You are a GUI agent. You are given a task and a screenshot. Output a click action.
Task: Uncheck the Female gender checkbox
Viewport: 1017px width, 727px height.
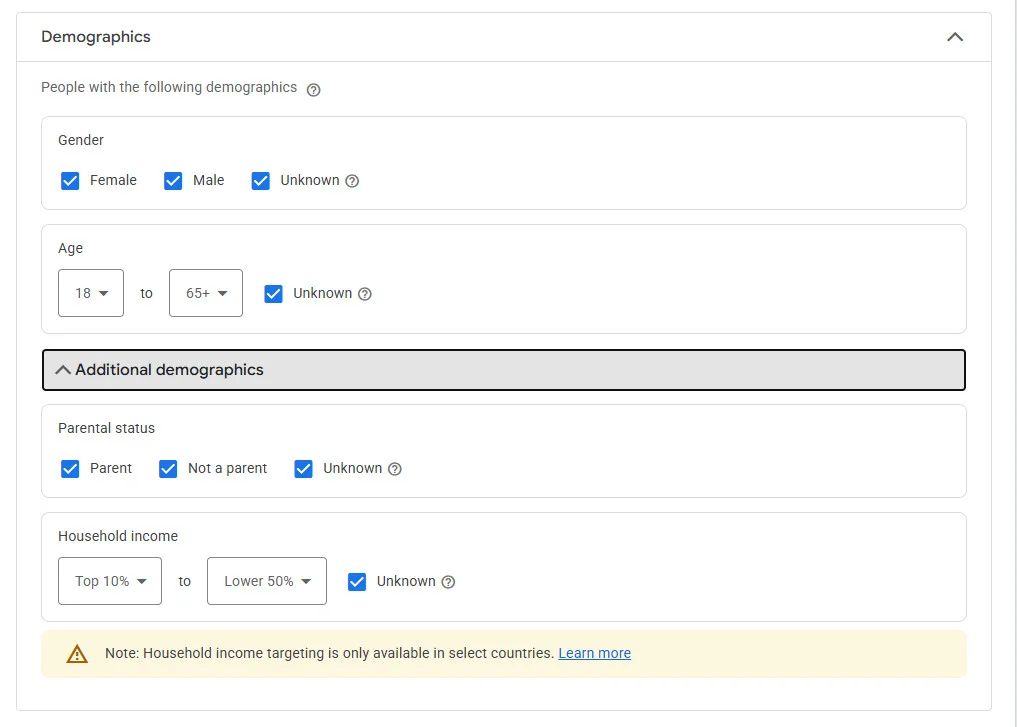tap(70, 181)
